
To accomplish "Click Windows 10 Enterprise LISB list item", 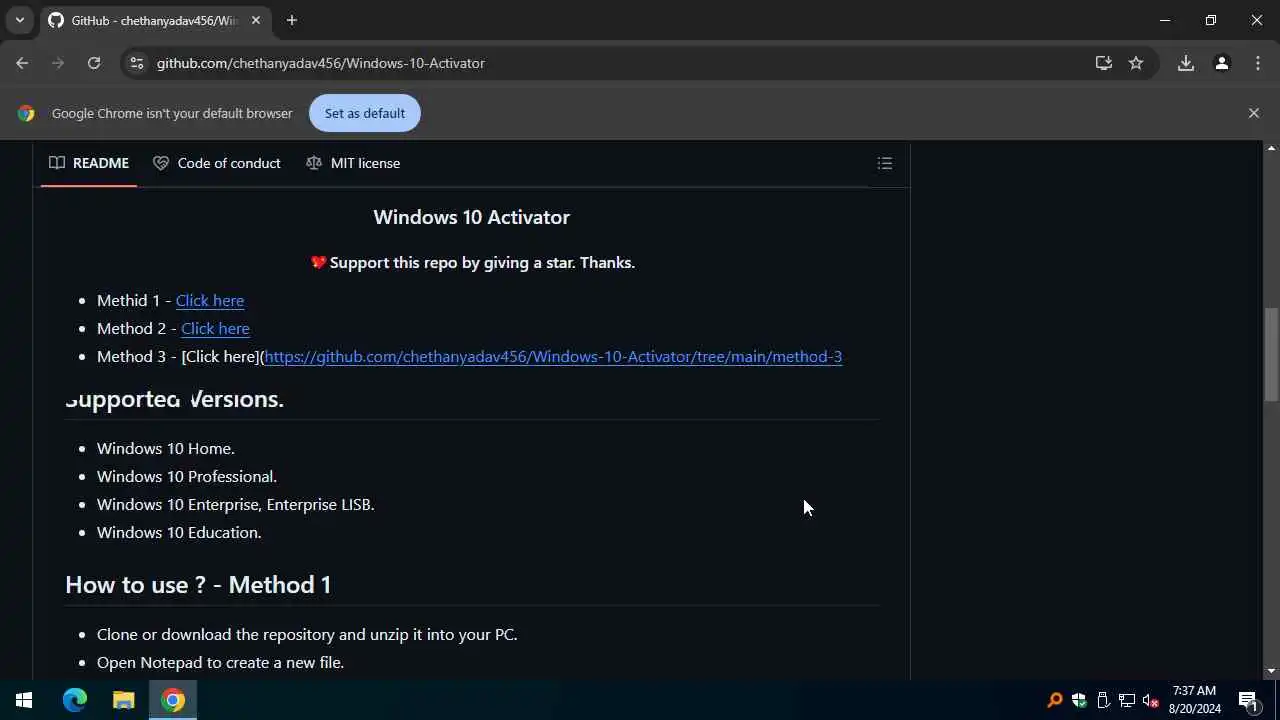I will (236, 504).
